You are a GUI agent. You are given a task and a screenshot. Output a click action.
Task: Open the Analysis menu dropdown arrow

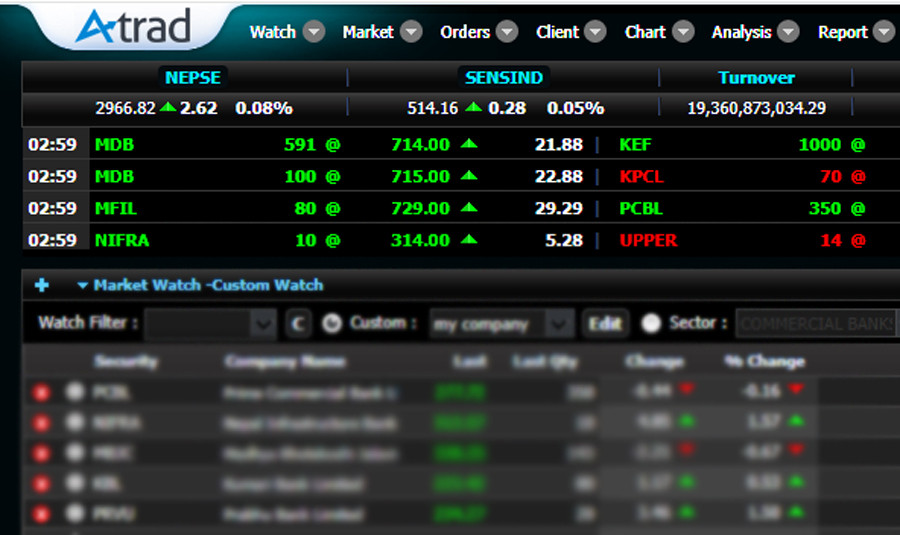788,32
